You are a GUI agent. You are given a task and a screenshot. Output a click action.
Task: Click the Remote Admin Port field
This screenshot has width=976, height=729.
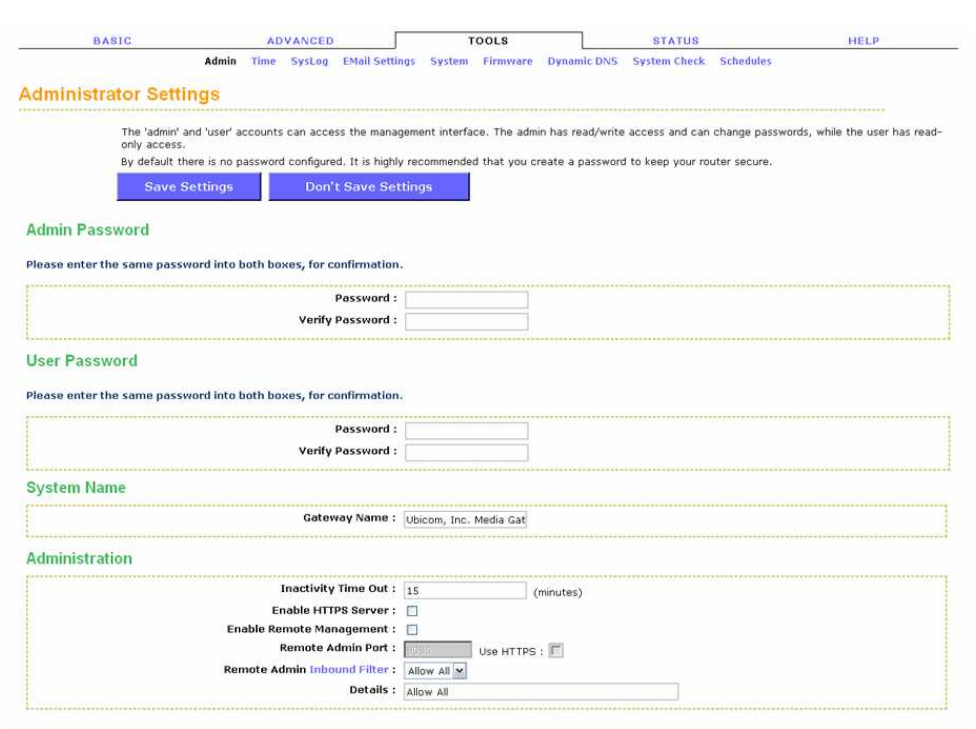coord(438,649)
